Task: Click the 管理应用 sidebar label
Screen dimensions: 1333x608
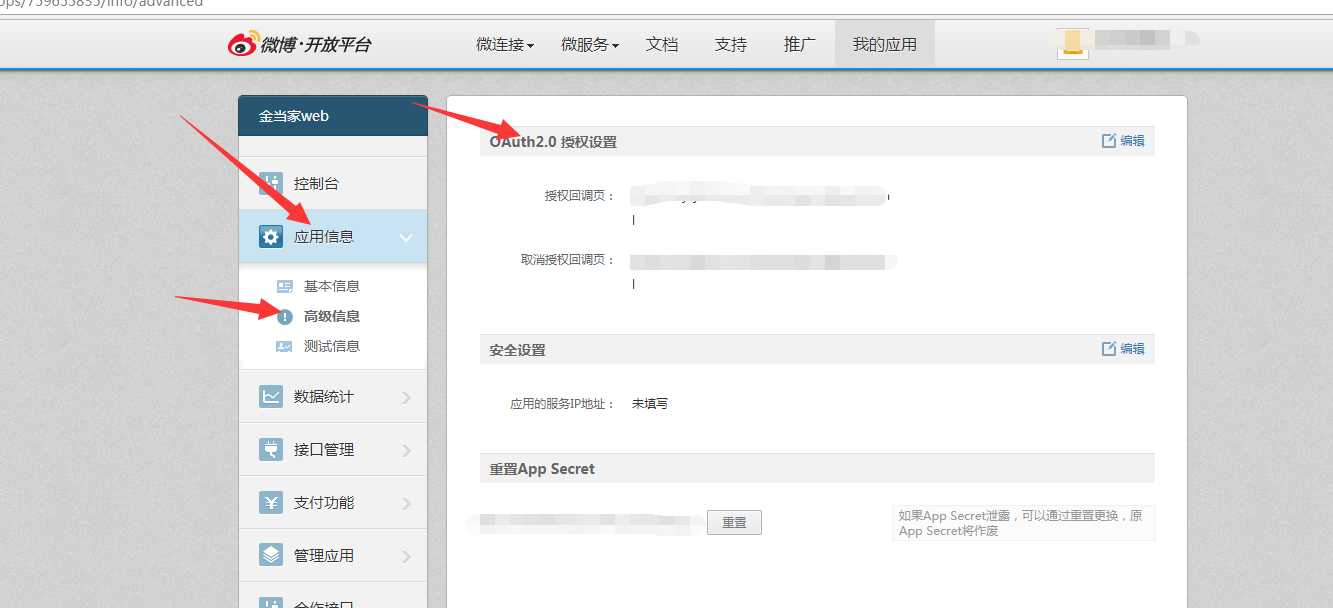Action: coord(323,555)
